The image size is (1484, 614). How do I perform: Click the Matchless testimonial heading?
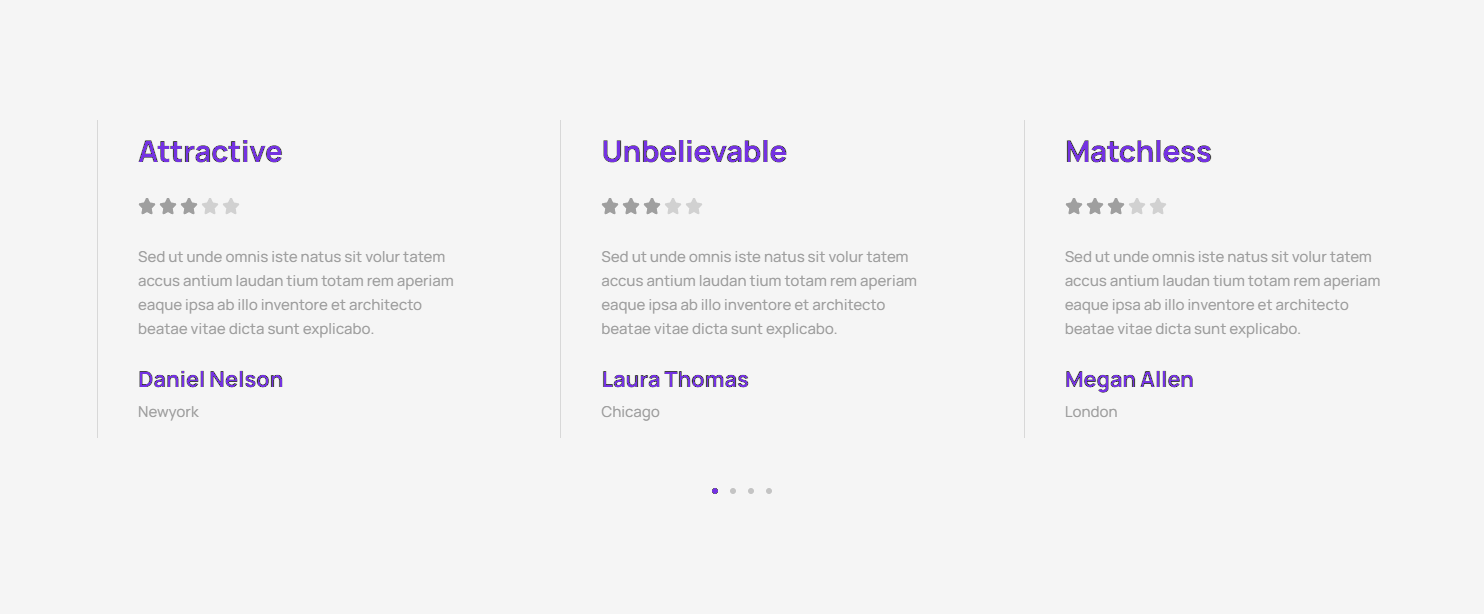1138,152
